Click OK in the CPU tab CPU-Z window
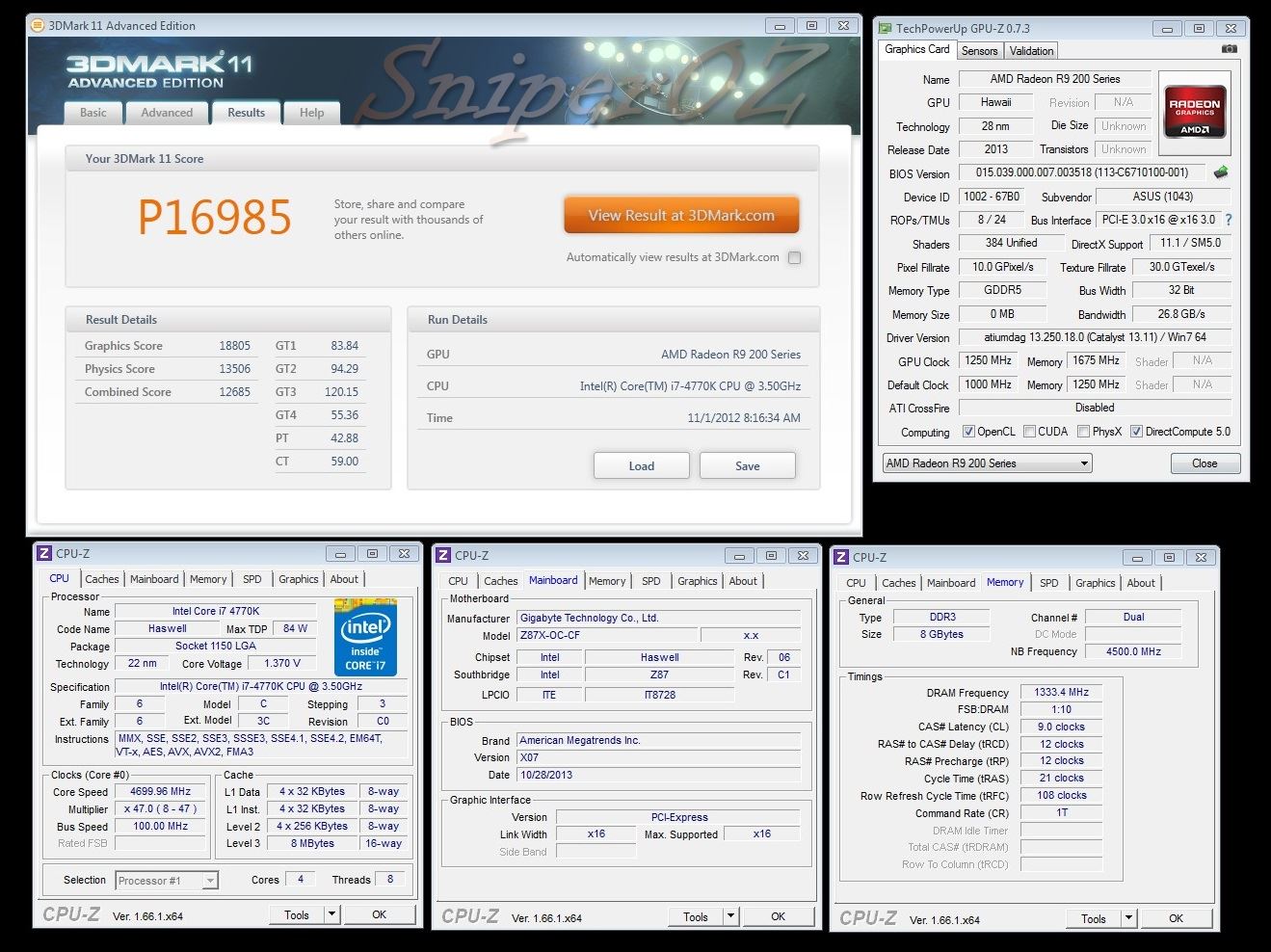Viewport: 1271px width, 952px height. (379, 914)
